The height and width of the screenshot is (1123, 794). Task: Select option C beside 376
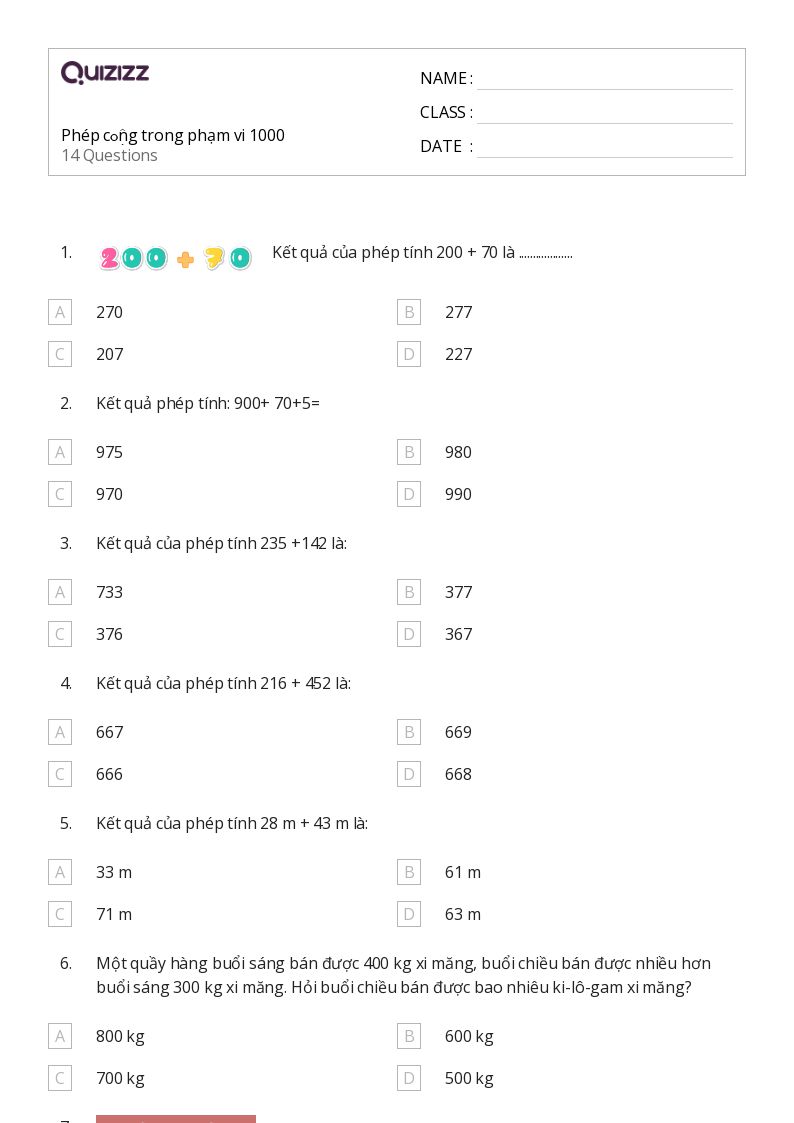click(60, 634)
